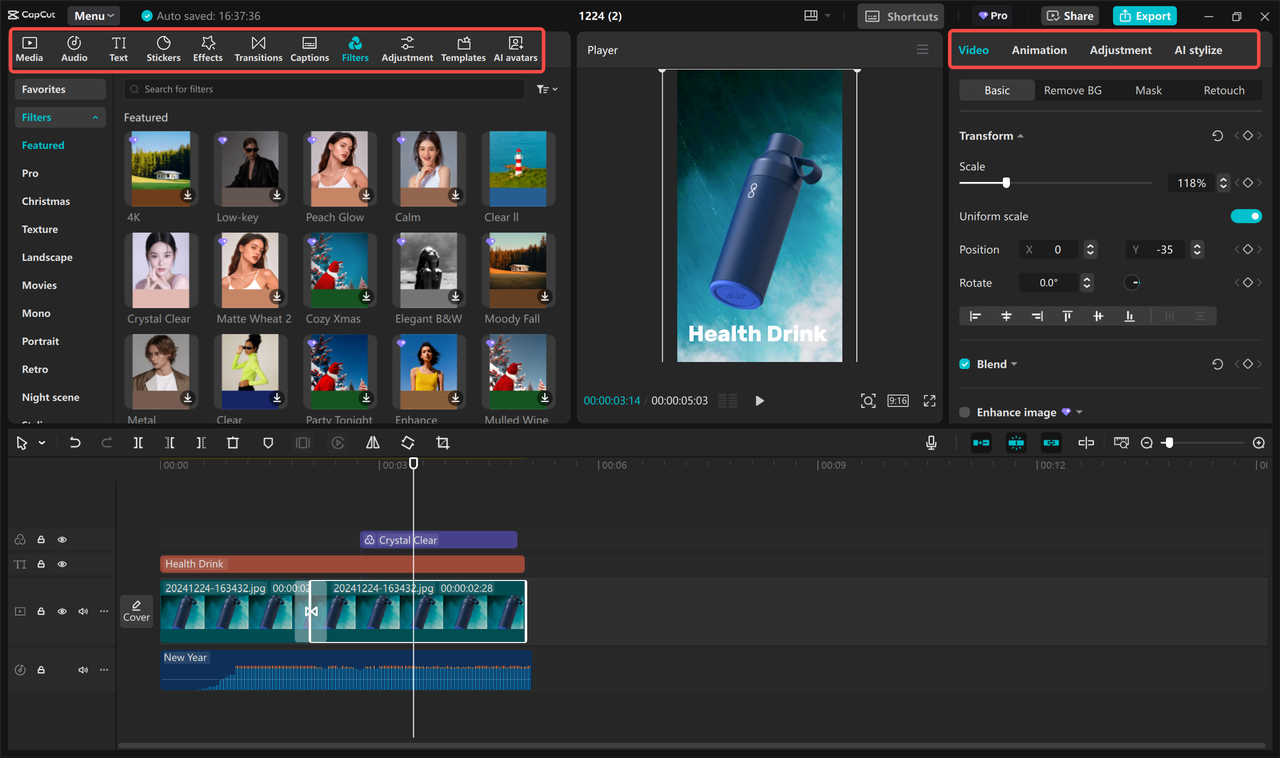Enable the Enhance image checkbox

[x=964, y=412]
